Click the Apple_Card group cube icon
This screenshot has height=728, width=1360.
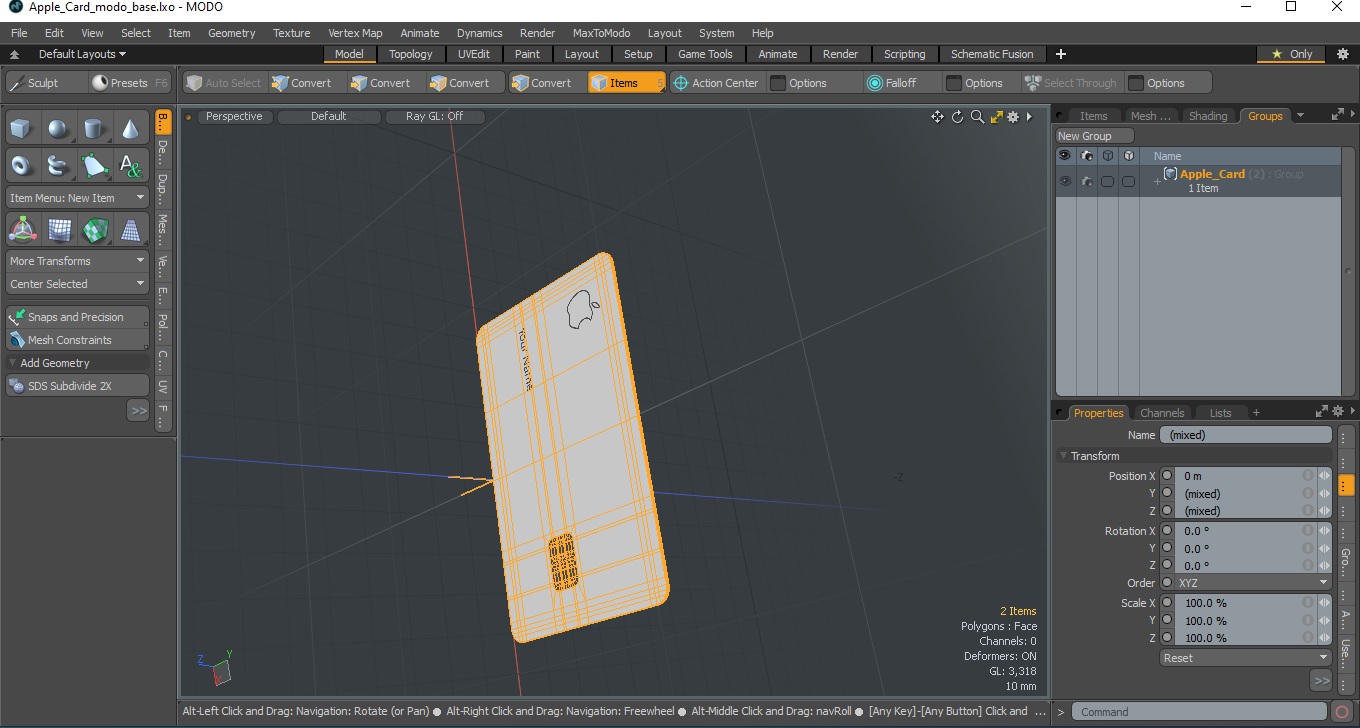[1169, 173]
